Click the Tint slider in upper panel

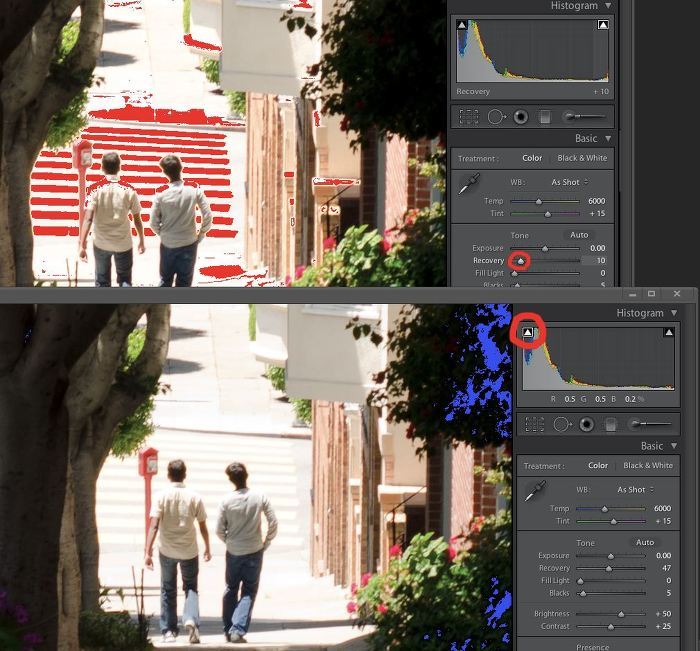pyautogui.click(x=545, y=214)
